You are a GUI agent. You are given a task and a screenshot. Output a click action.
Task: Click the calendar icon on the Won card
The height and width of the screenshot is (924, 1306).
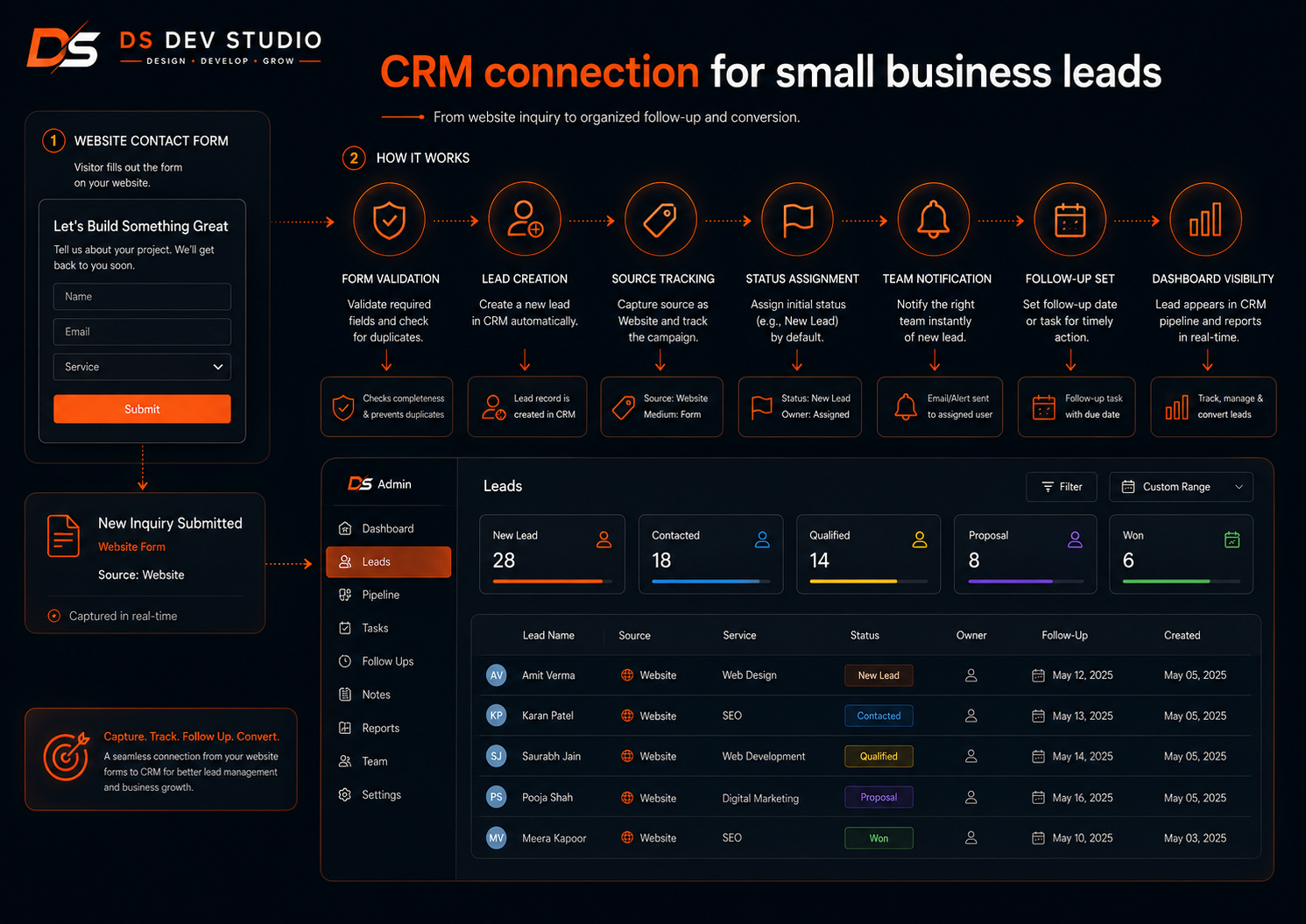pyautogui.click(x=1232, y=540)
